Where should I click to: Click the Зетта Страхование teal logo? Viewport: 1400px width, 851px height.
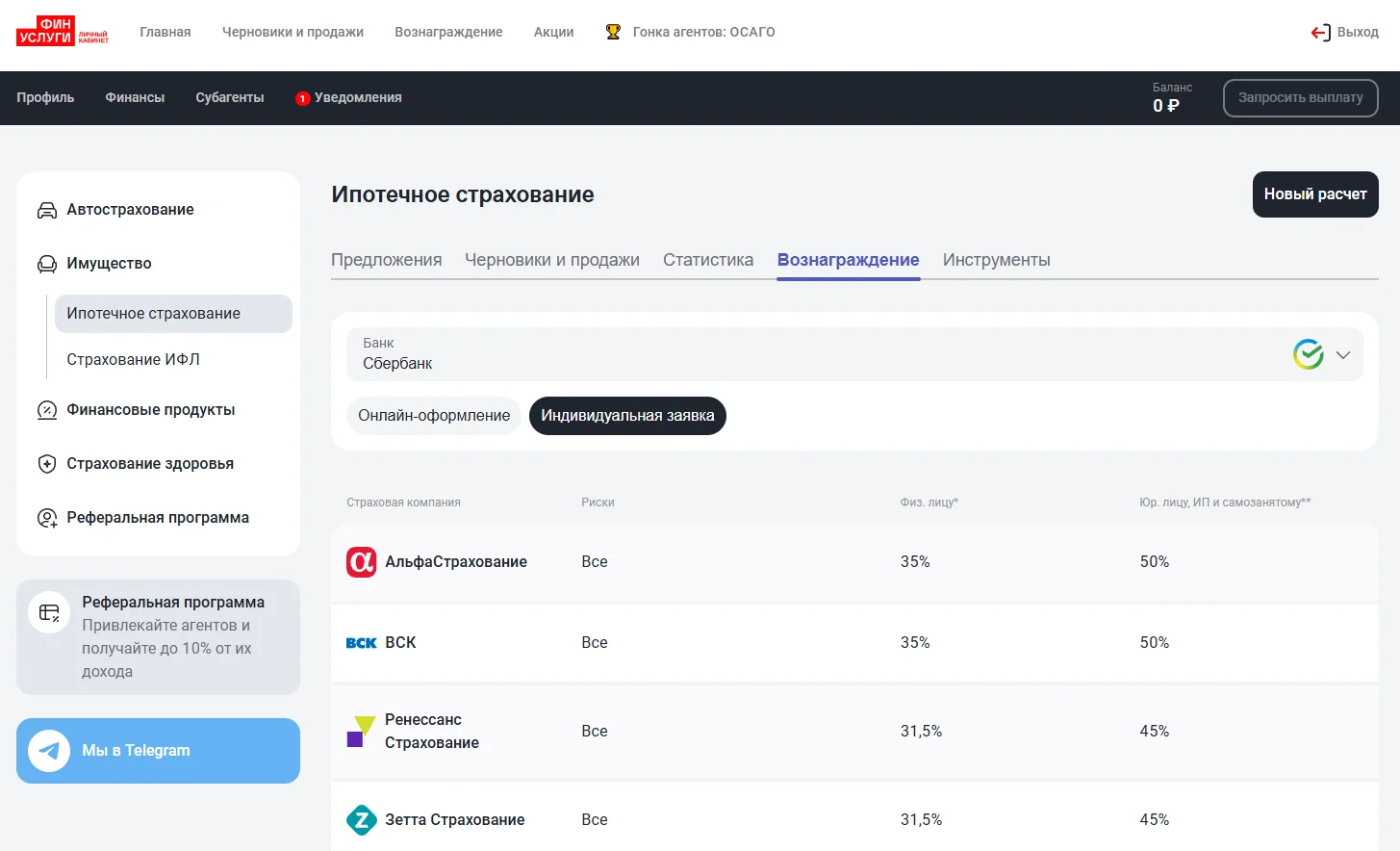click(x=362, y=820)
